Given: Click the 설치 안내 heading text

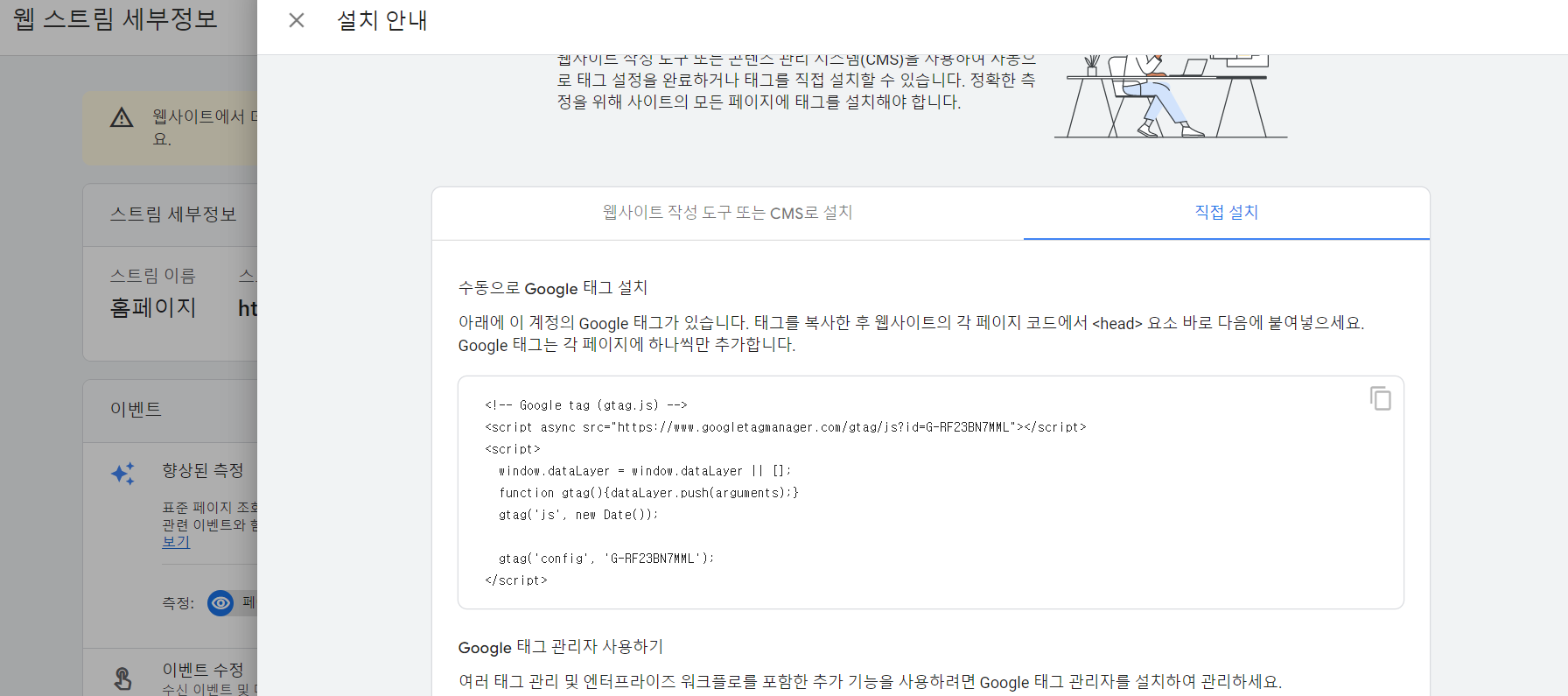Looking at the screenshot, I should (382, 20).
